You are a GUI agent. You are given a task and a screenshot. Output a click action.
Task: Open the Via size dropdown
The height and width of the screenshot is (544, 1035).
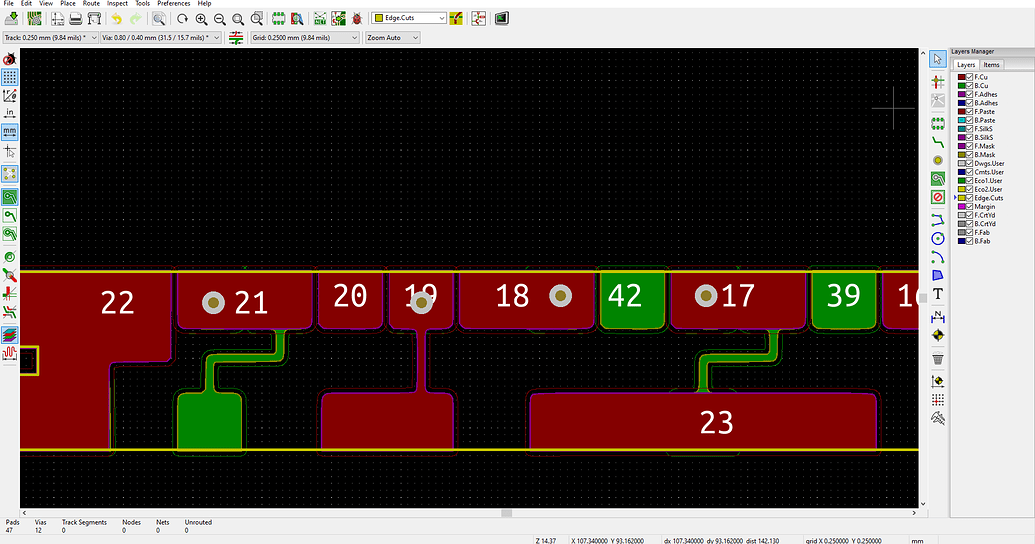click(160, 38)
